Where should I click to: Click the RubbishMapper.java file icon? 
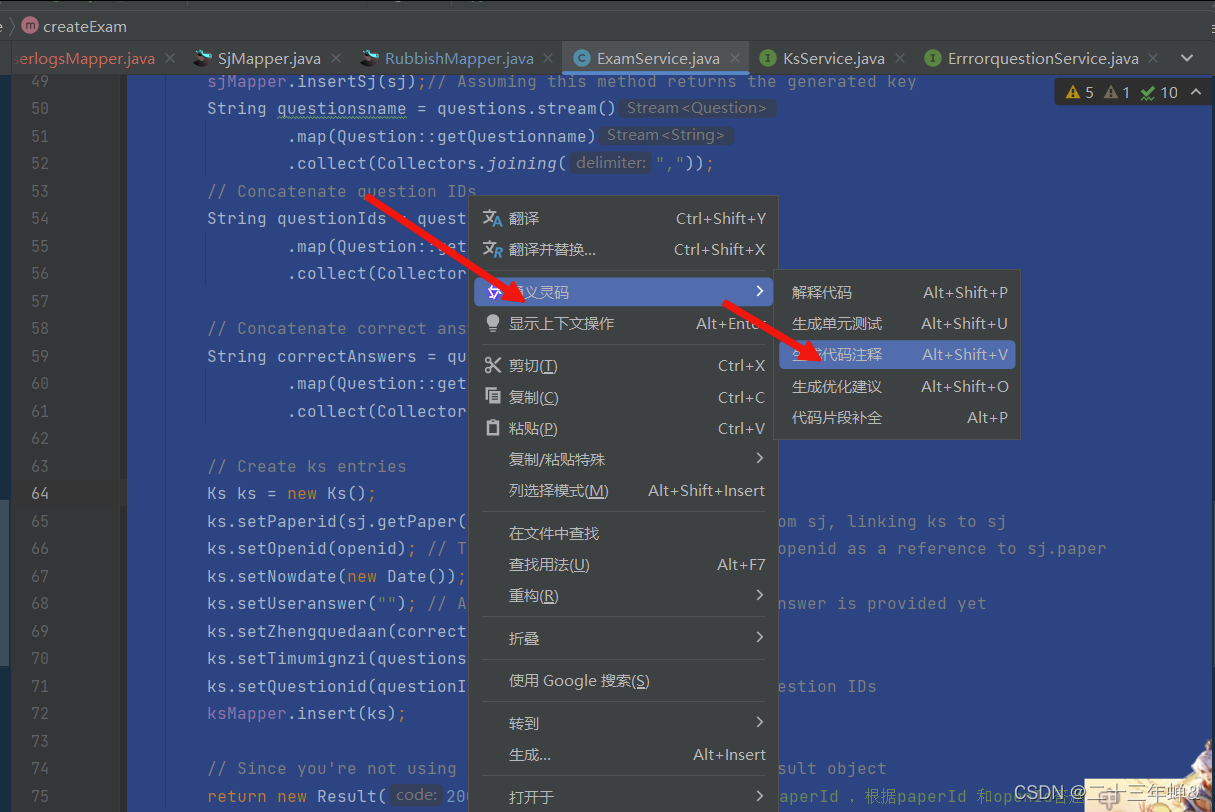click(x=370, y=58)
